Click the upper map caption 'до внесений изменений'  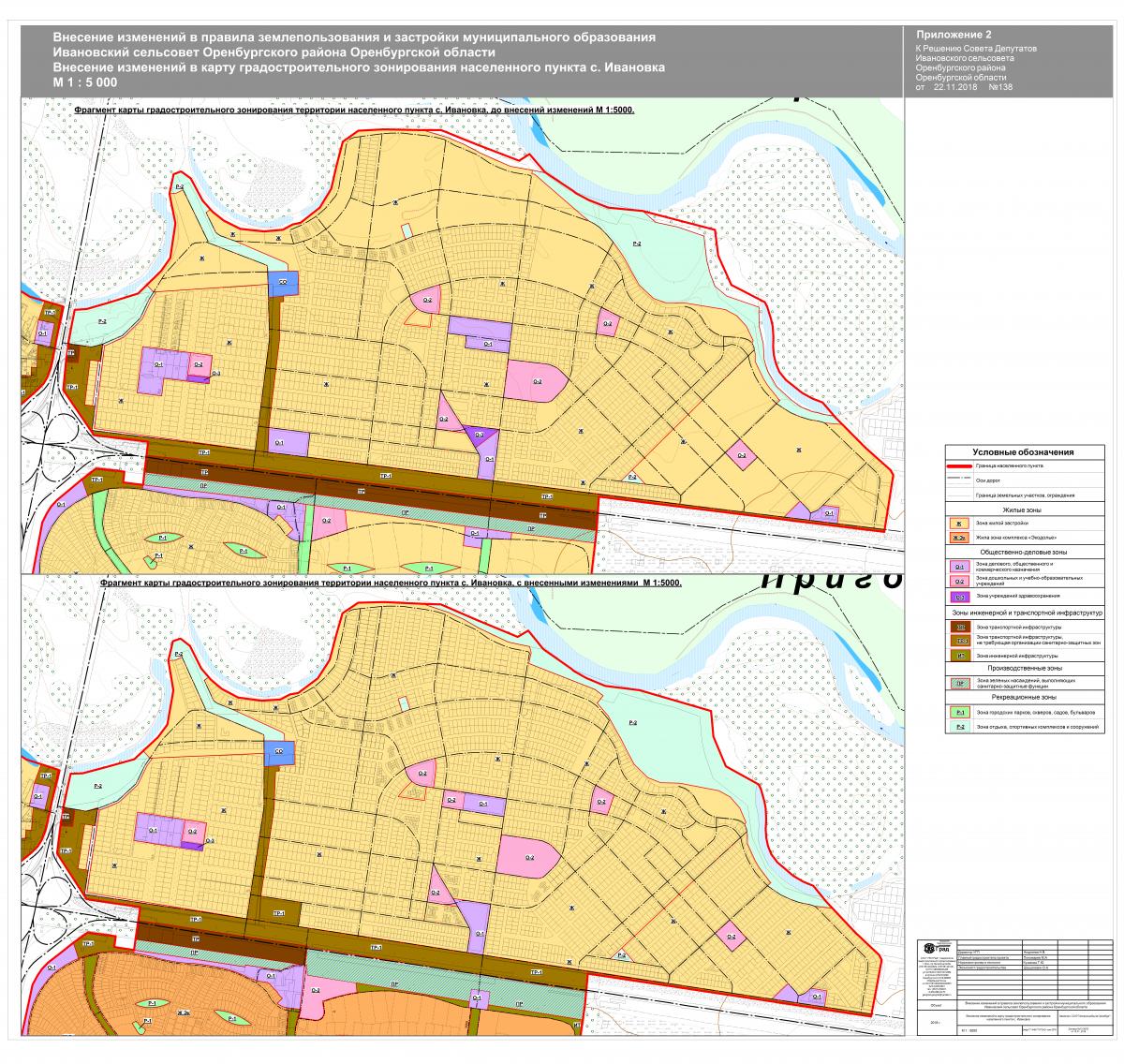(x=354, y=110)
